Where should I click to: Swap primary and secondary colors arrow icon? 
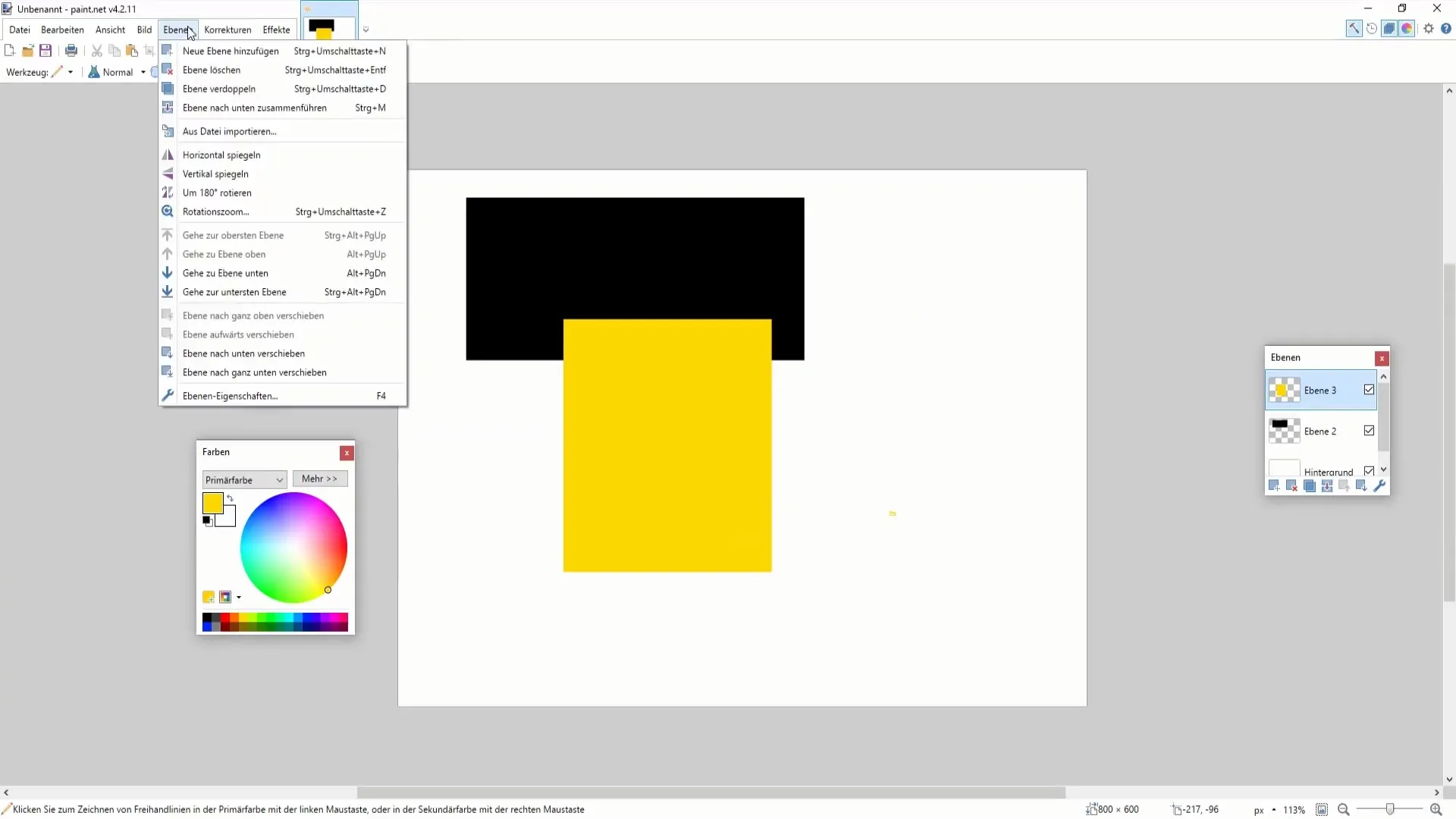pyautogui.click(x=230, y=498)
